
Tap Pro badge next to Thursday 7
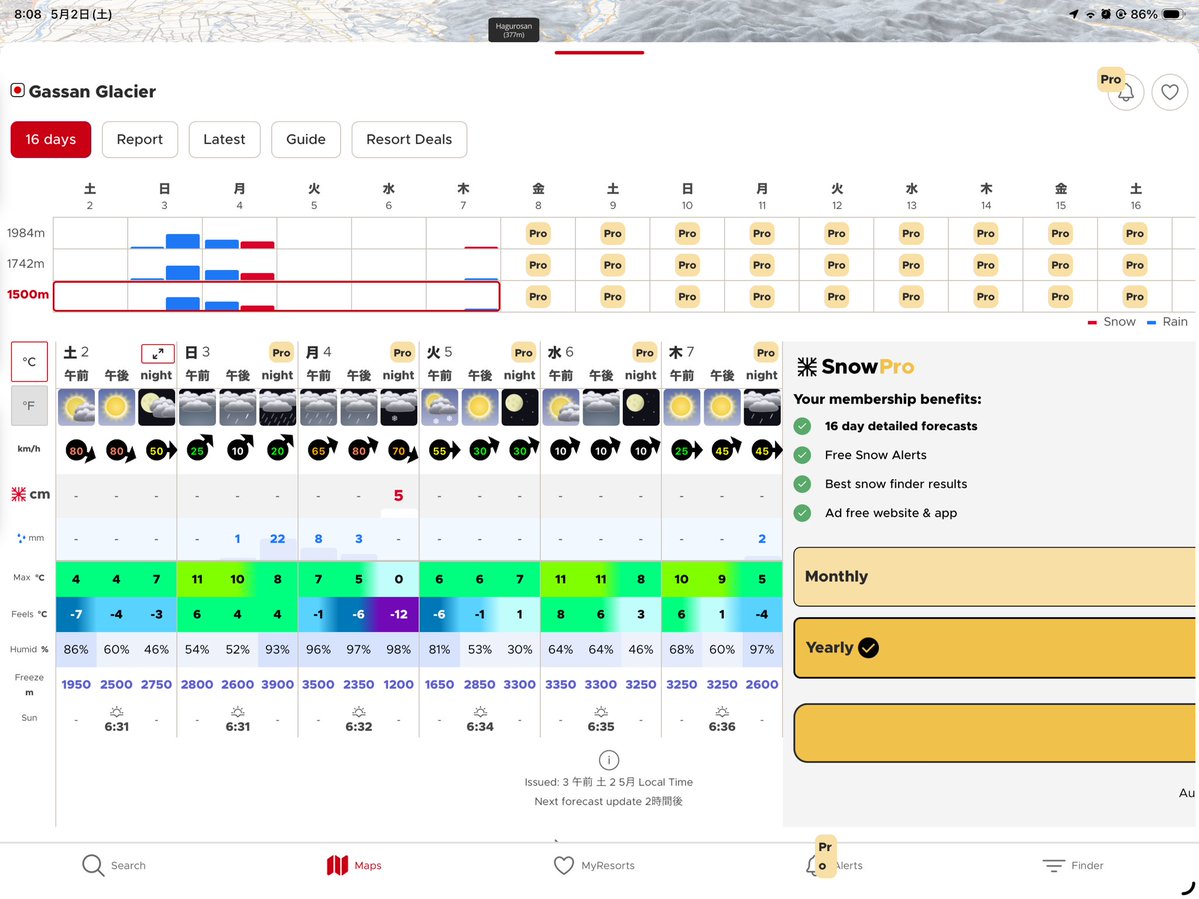point(765,352)
